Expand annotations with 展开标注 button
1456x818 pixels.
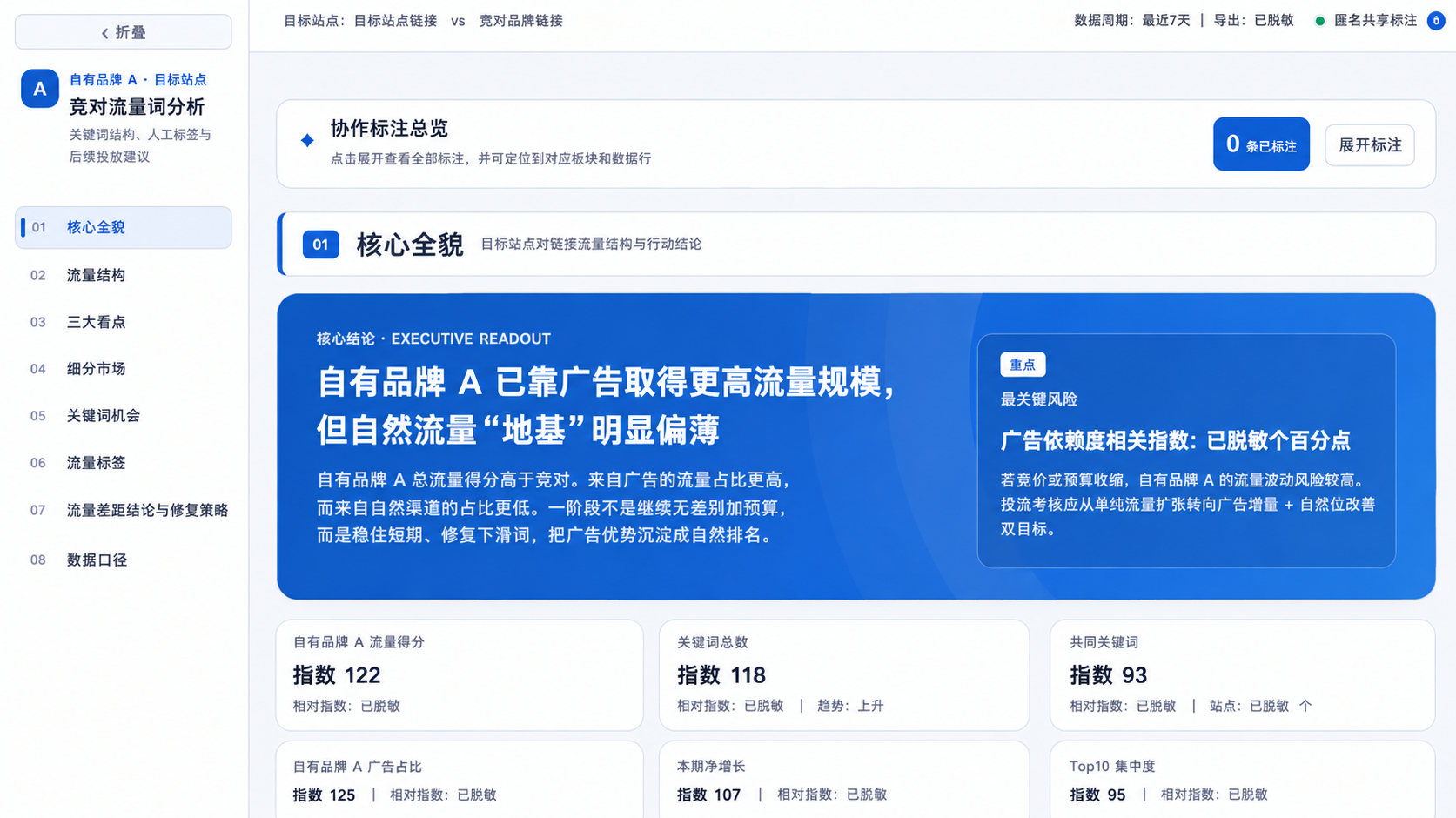(x=1370, y=145)
